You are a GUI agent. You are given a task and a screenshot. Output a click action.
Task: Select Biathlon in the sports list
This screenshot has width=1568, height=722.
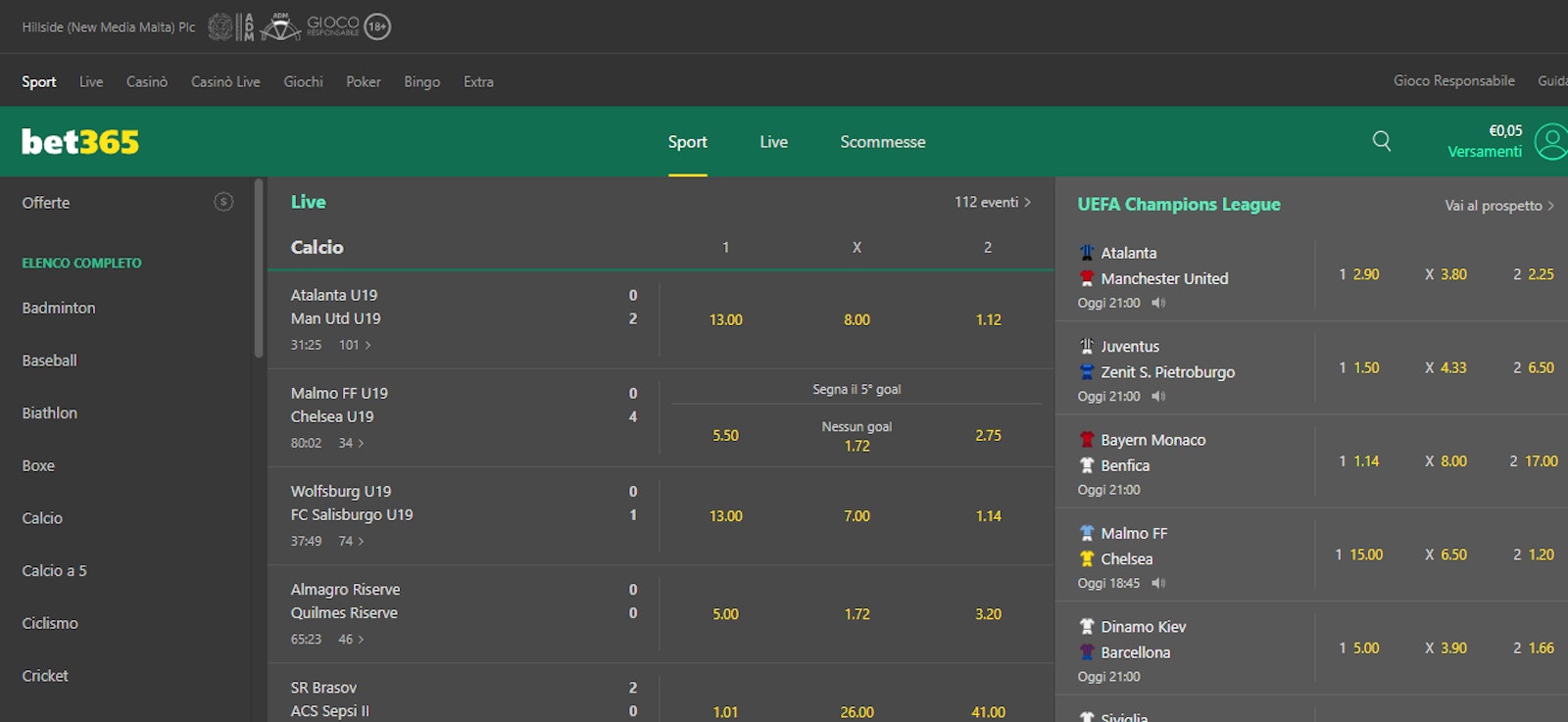(50, 413)
